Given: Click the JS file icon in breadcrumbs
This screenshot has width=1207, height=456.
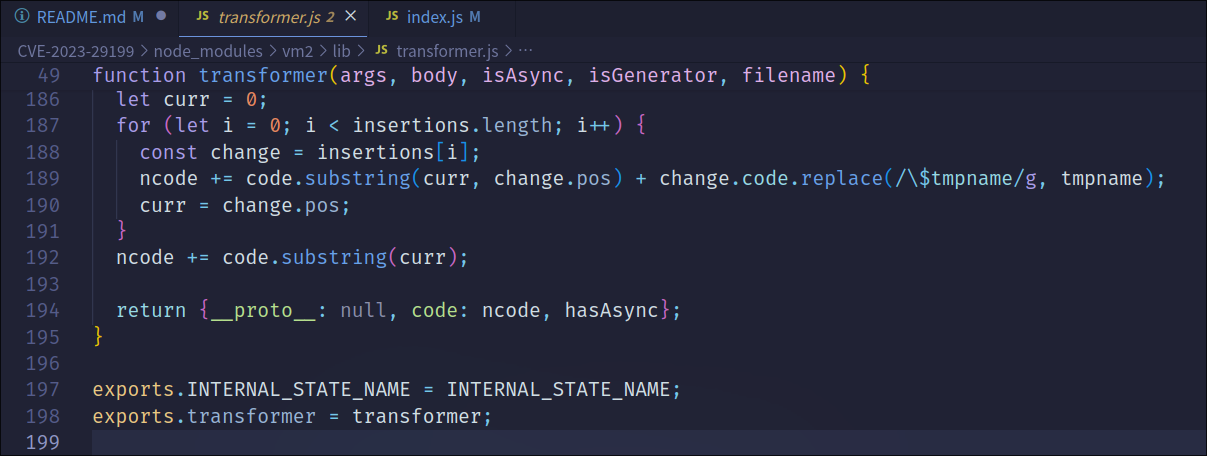Looking at the screenshot, I should point(381,50).
